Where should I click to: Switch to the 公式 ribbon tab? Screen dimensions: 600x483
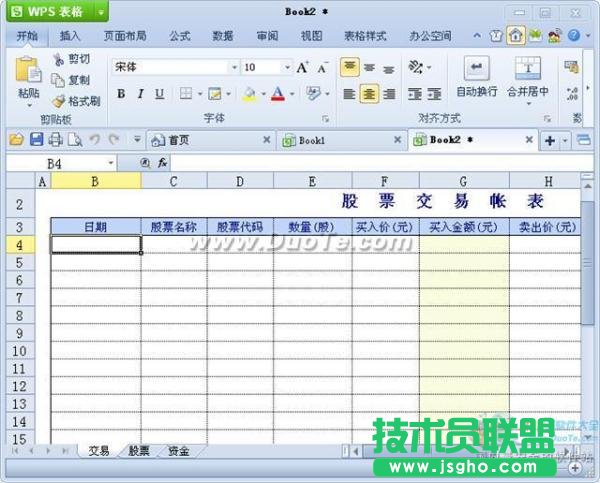(180, 36)
